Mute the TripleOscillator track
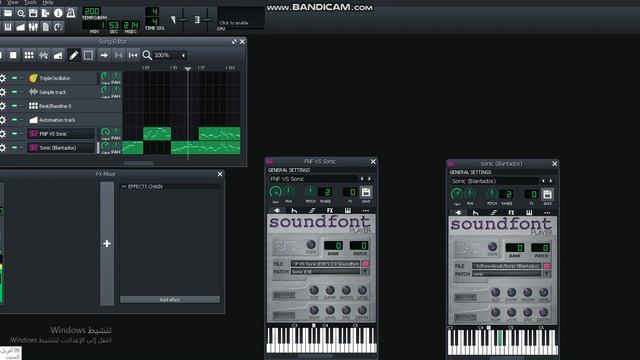 tap(14, 78)
